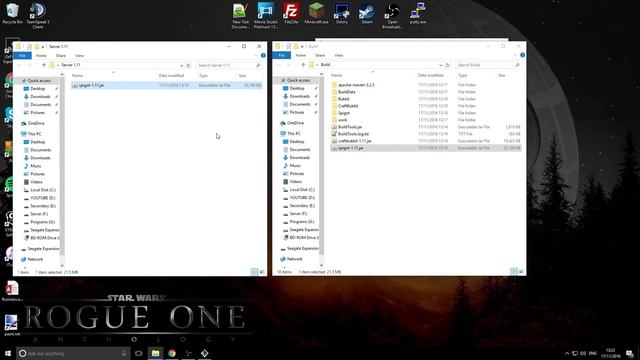Open Task View from the taskbar
This screenshot has height=360, width=640.
pyautogui.click(x=139, y=353)
